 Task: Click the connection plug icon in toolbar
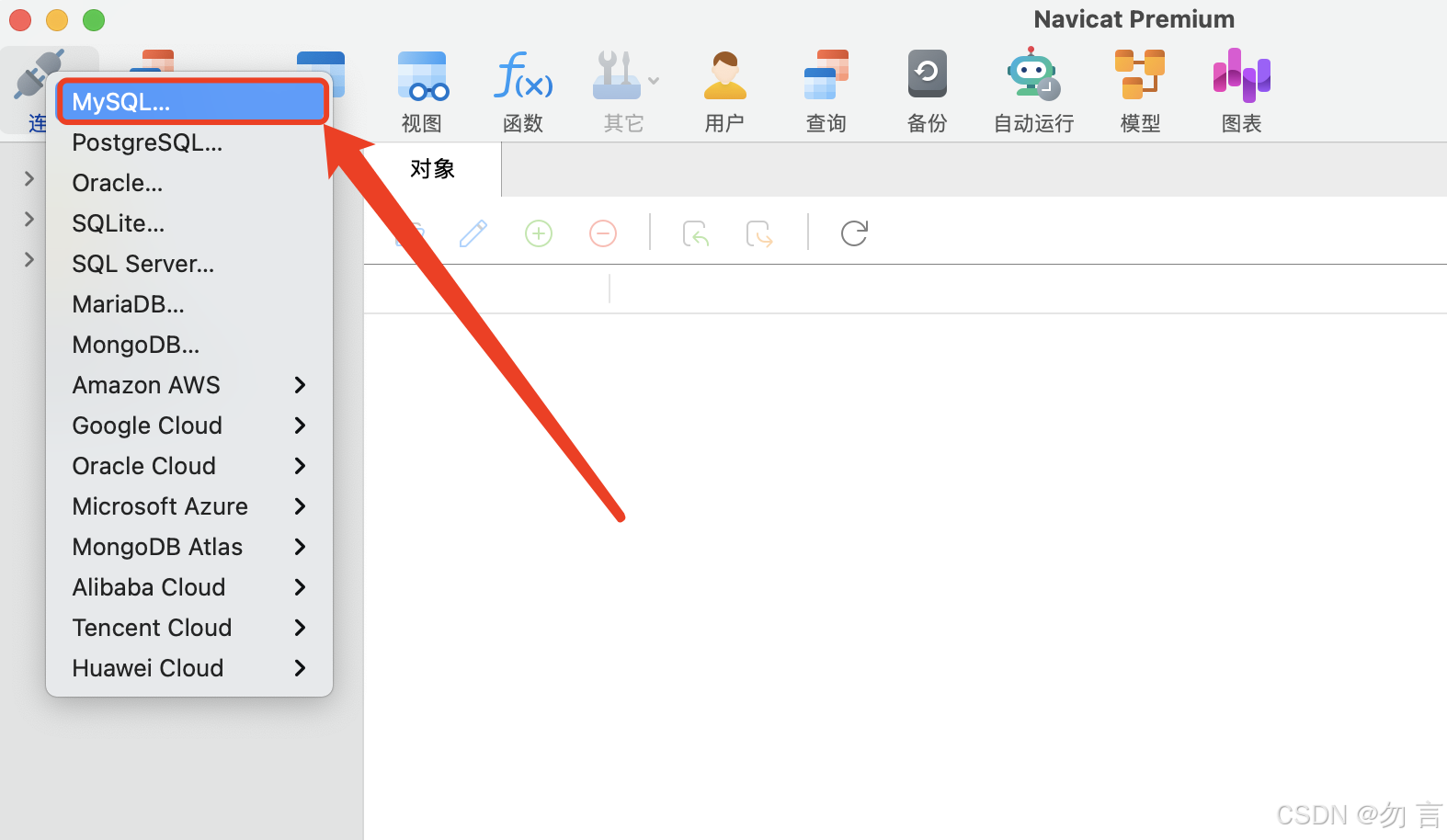pyautogui.click(x=39, y=75)
